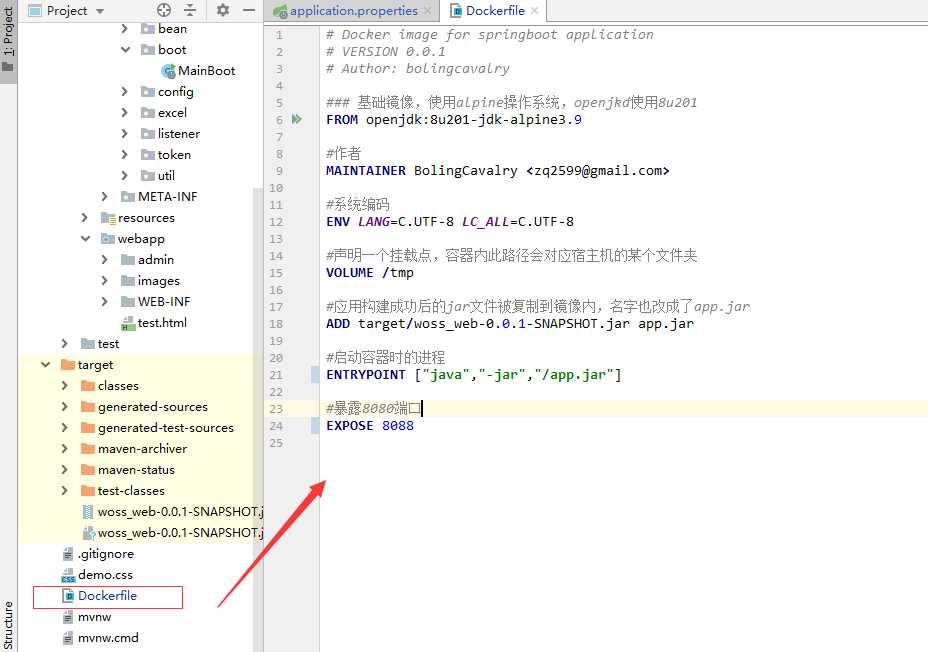The height and width of the screenshot is (652, 928).
Task: Expand the token folder
Action: [124, 154]
